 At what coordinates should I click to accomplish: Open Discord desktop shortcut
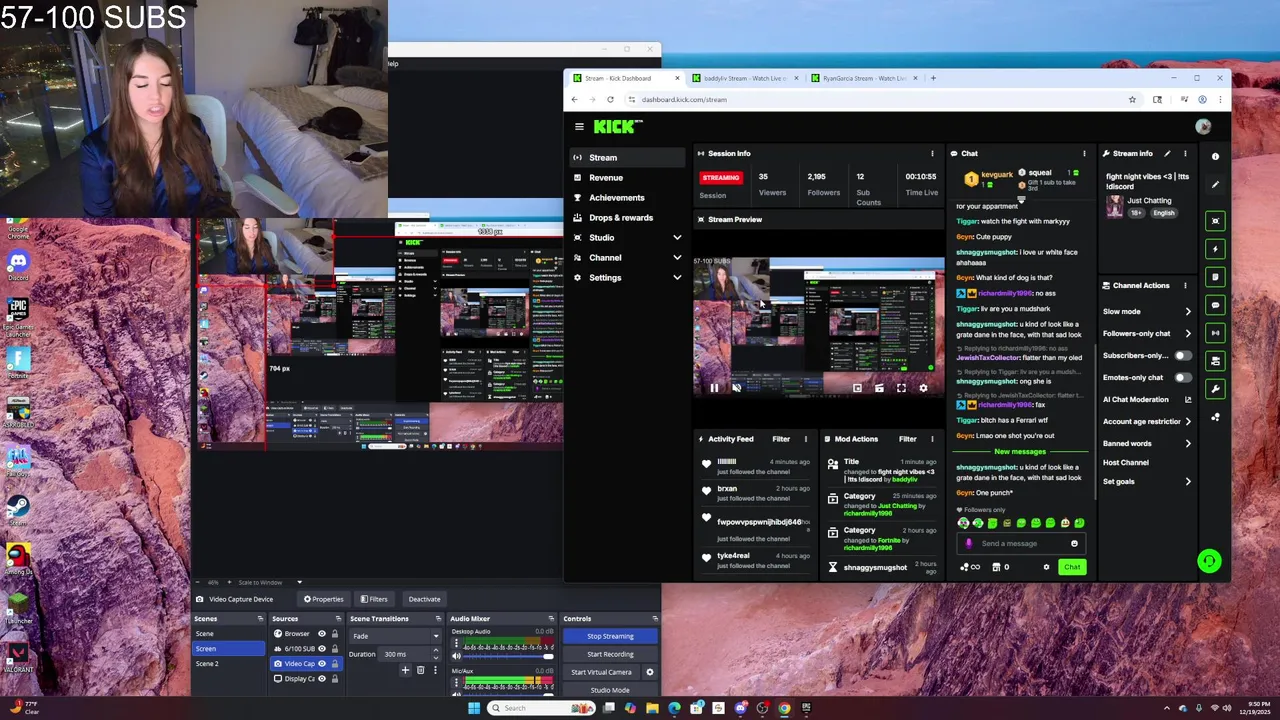pos(17,264)
